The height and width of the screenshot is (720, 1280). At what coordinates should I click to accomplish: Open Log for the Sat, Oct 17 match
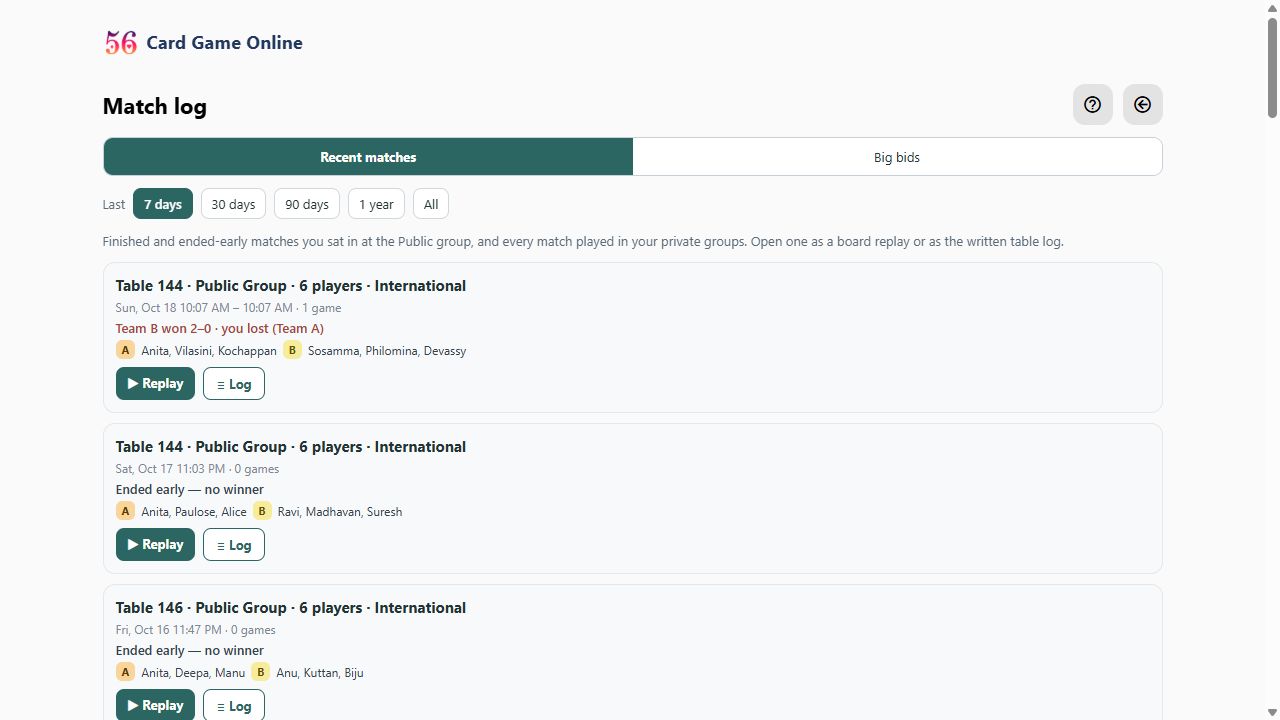[234, 545]
